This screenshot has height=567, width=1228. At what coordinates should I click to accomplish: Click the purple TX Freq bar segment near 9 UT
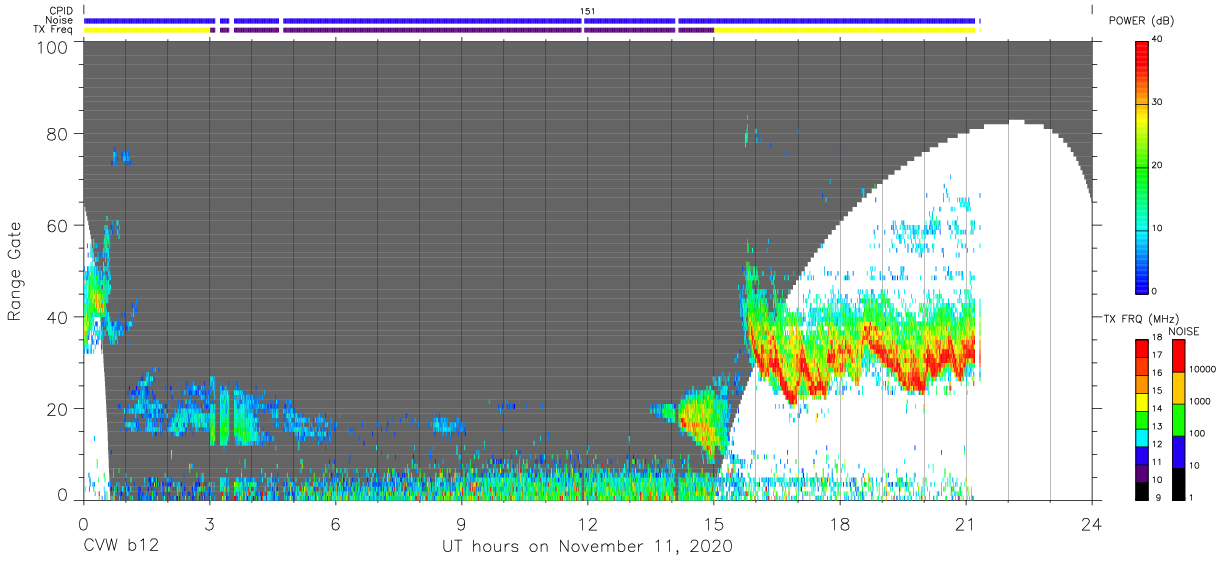tap(432, 30)
